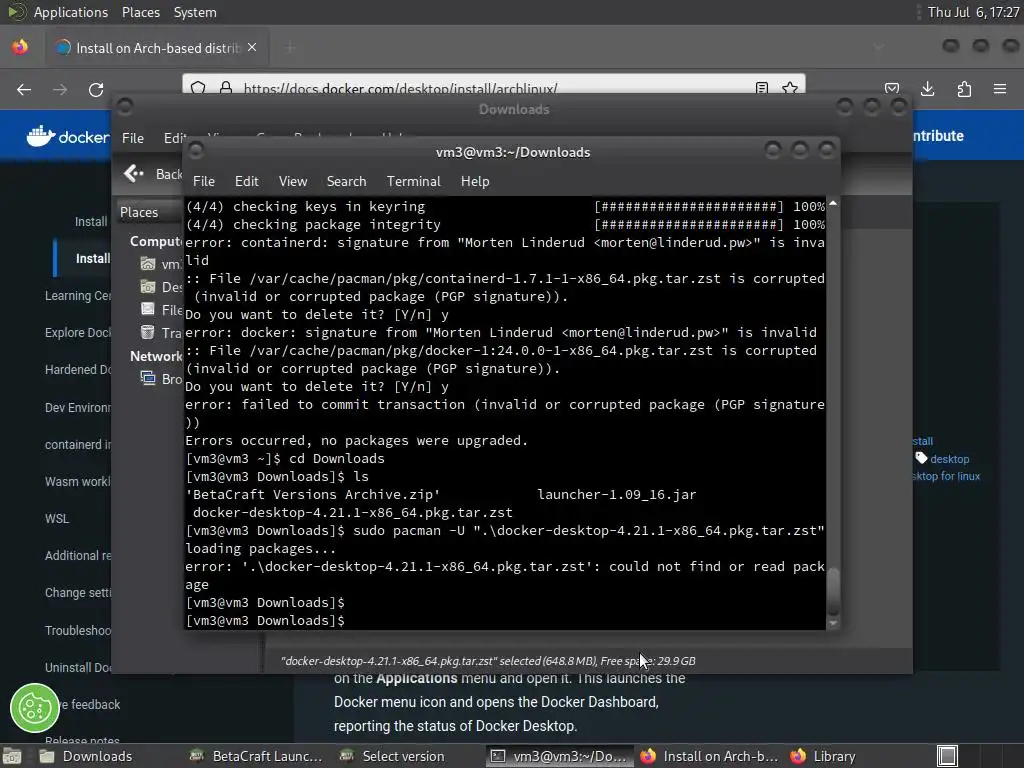
Task: Select the Desktop folder icon in sidebar
Action: 148,287
